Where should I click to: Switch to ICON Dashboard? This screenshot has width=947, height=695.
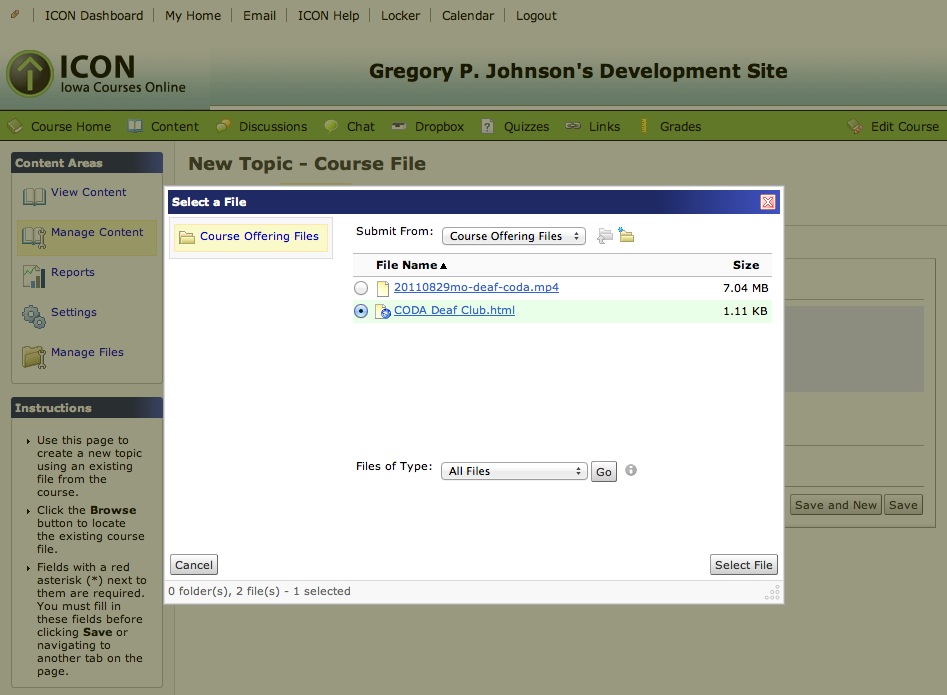pos(92,15)
